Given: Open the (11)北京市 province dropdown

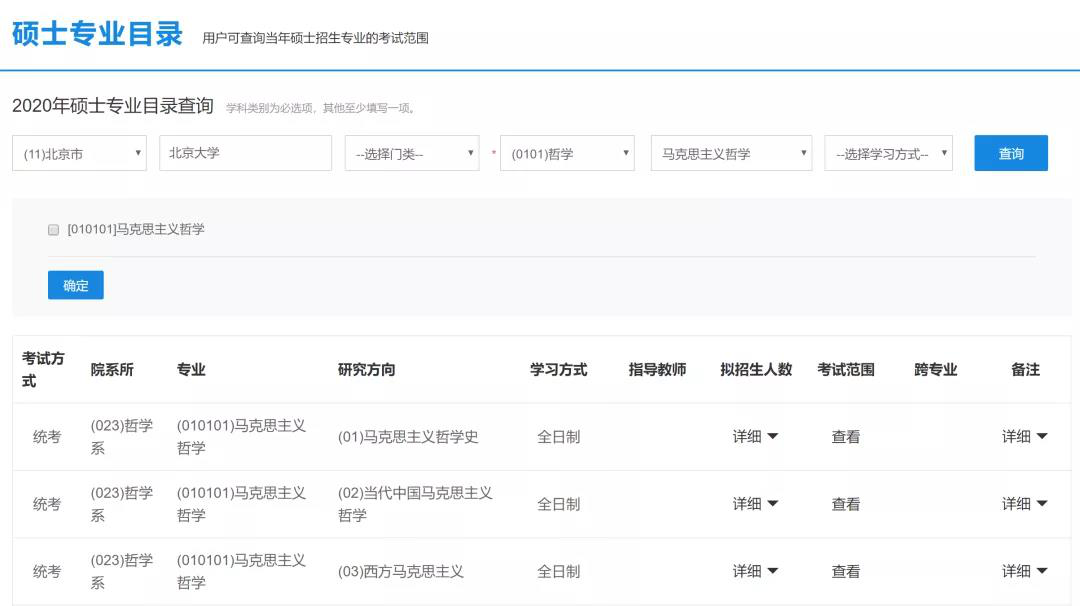Looking at the screenshot, I should [79, 154].
